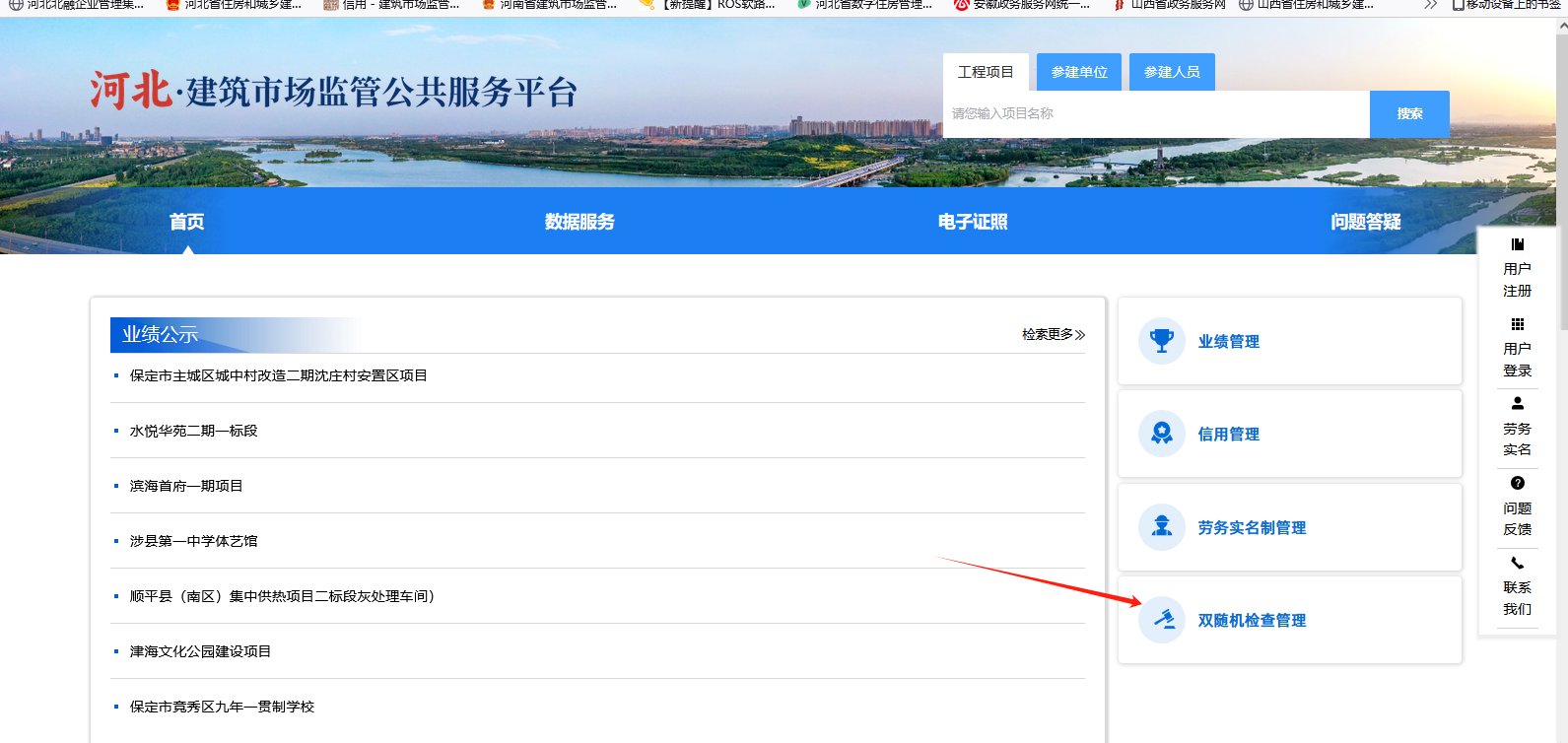Screen dimensions: 1568x743
Task: Click the badge icon for 信用管理
Action: click(1162, 434)
